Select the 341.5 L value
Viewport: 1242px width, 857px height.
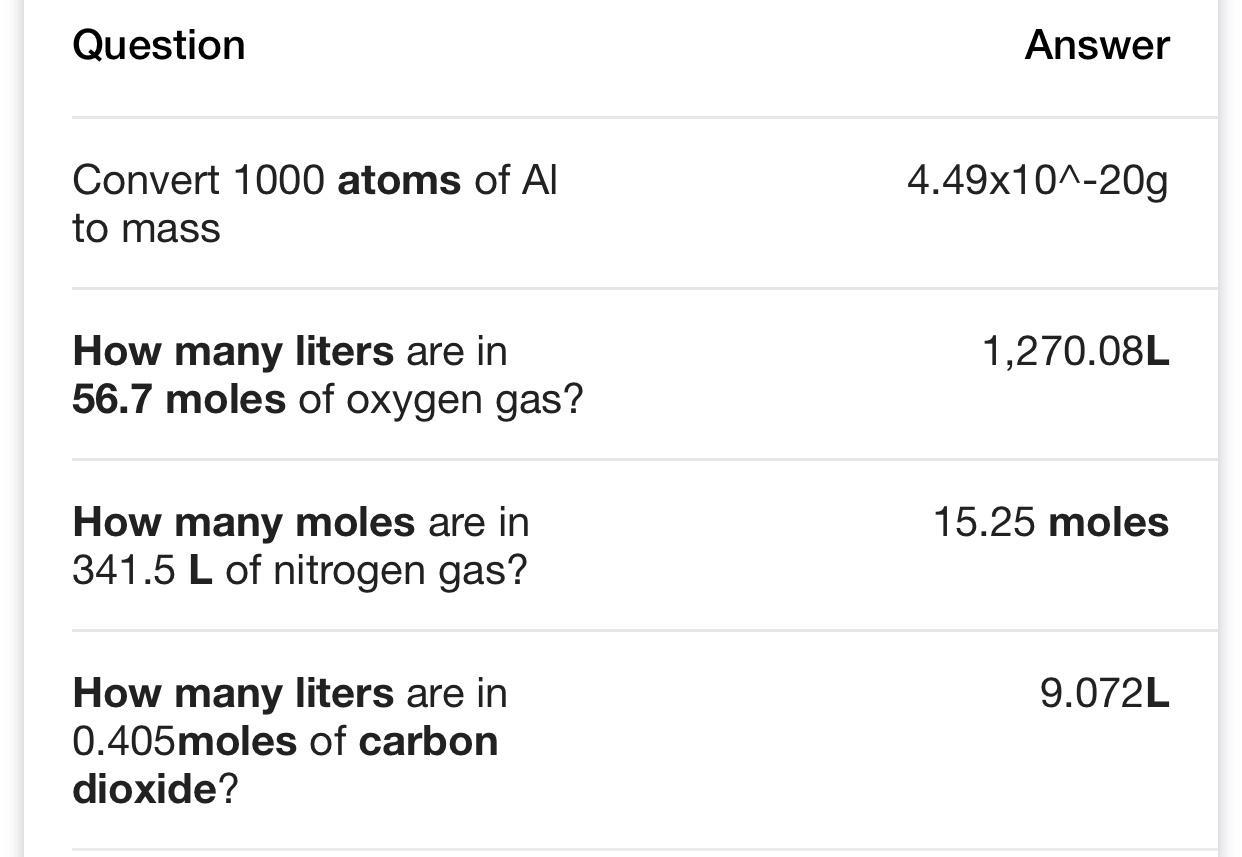(142, 571)
